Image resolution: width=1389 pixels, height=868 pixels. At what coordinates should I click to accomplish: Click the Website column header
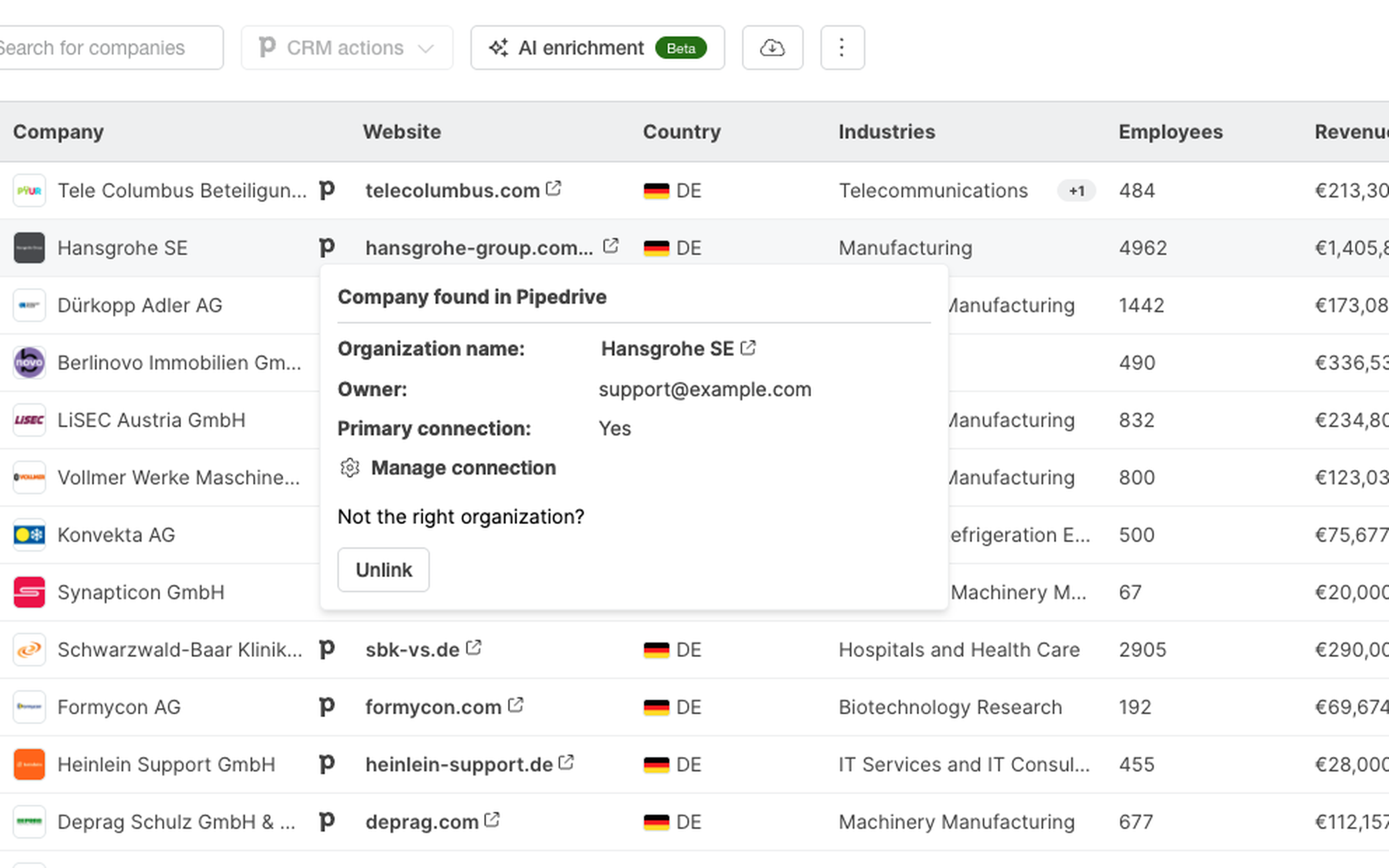click(x=402, y=132)
